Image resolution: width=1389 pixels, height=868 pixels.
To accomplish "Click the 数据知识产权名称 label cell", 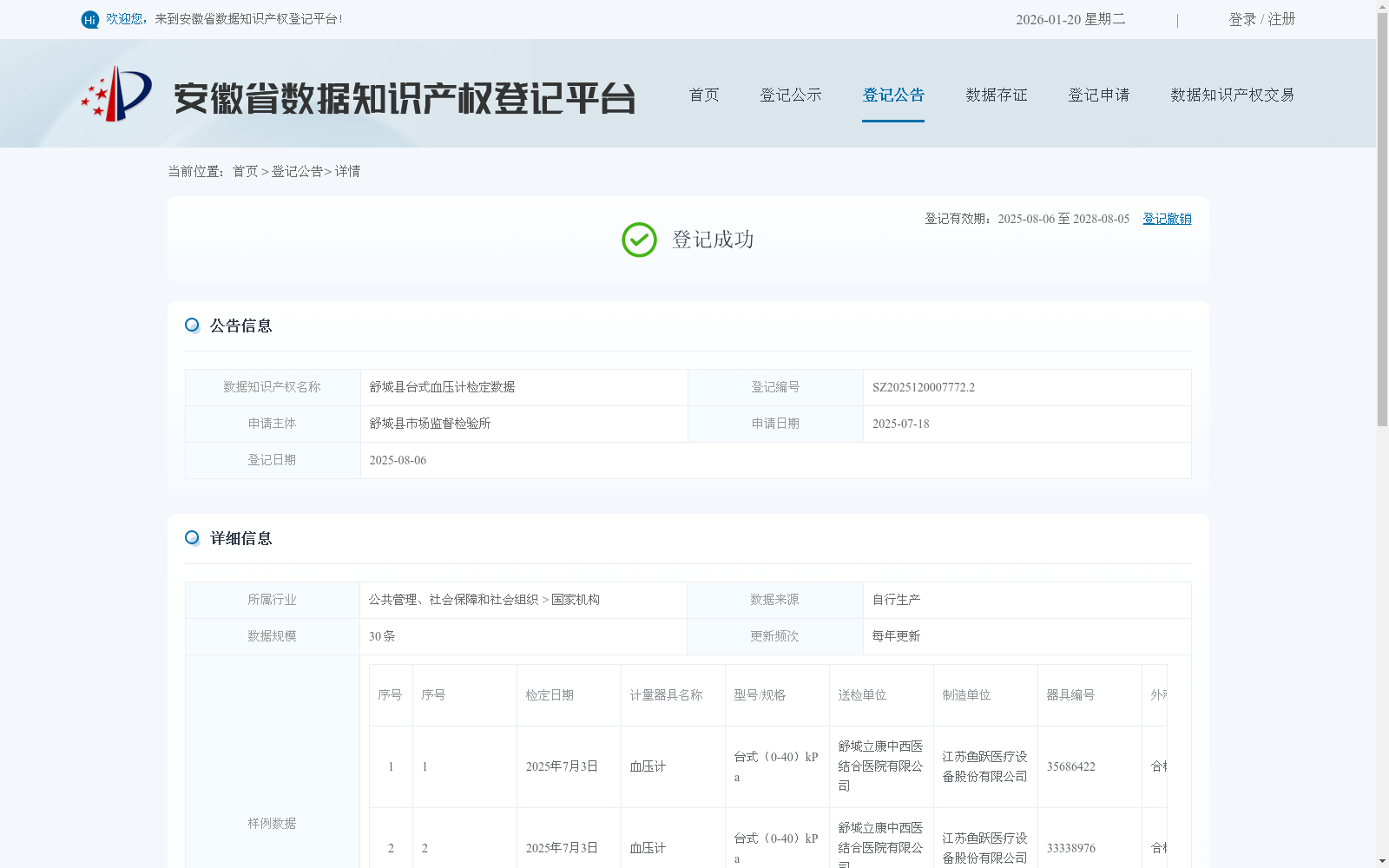I will 272,387.
